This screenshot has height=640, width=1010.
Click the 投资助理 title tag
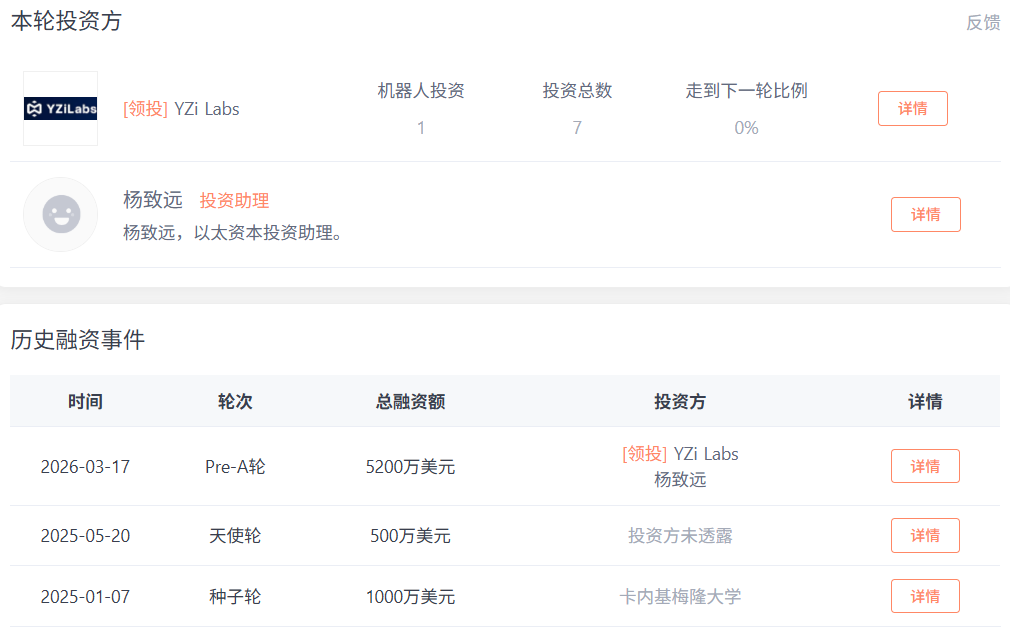(x=234, y=201)
